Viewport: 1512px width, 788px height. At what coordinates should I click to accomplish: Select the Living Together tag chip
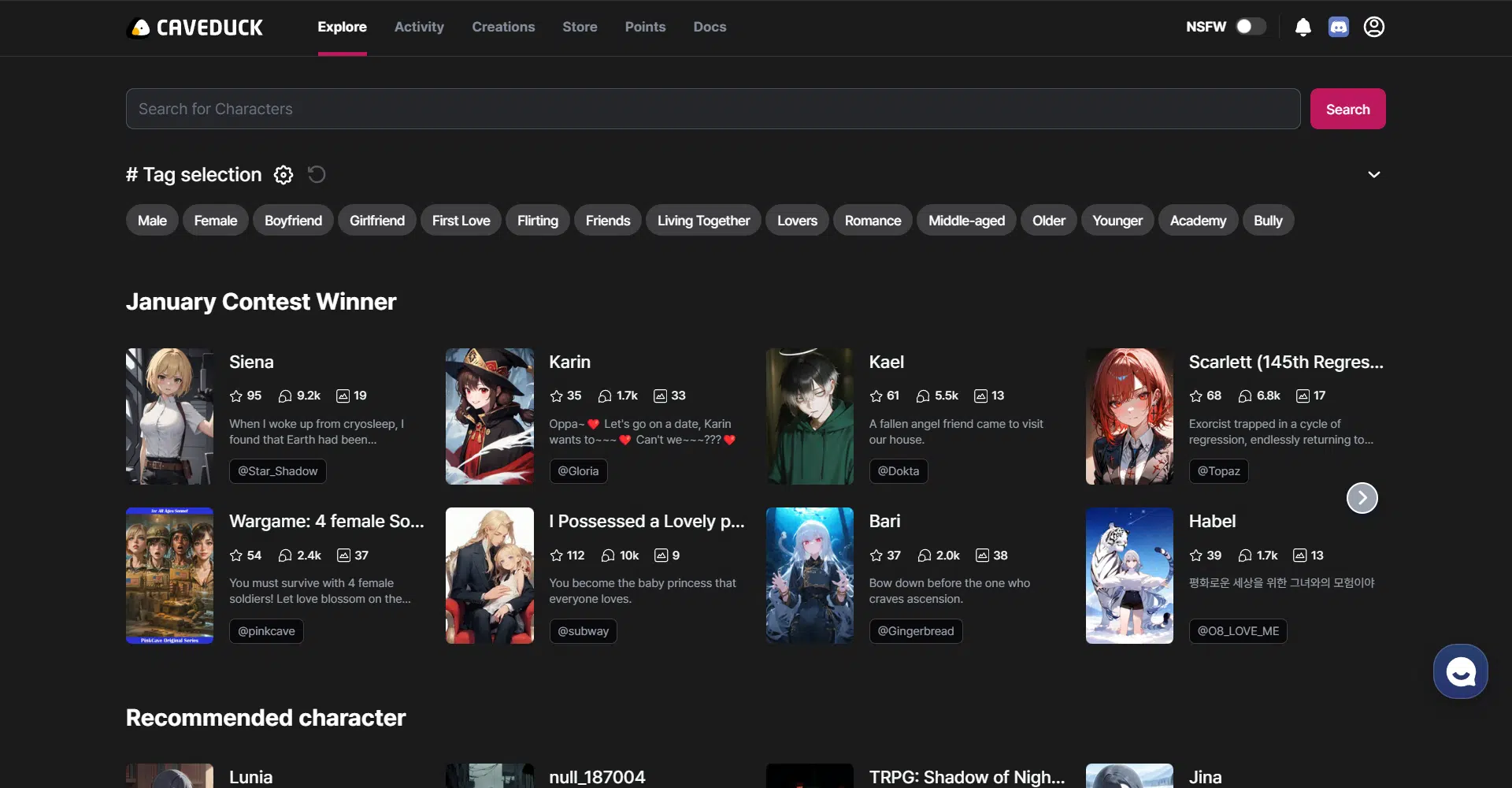pos(703,221)
